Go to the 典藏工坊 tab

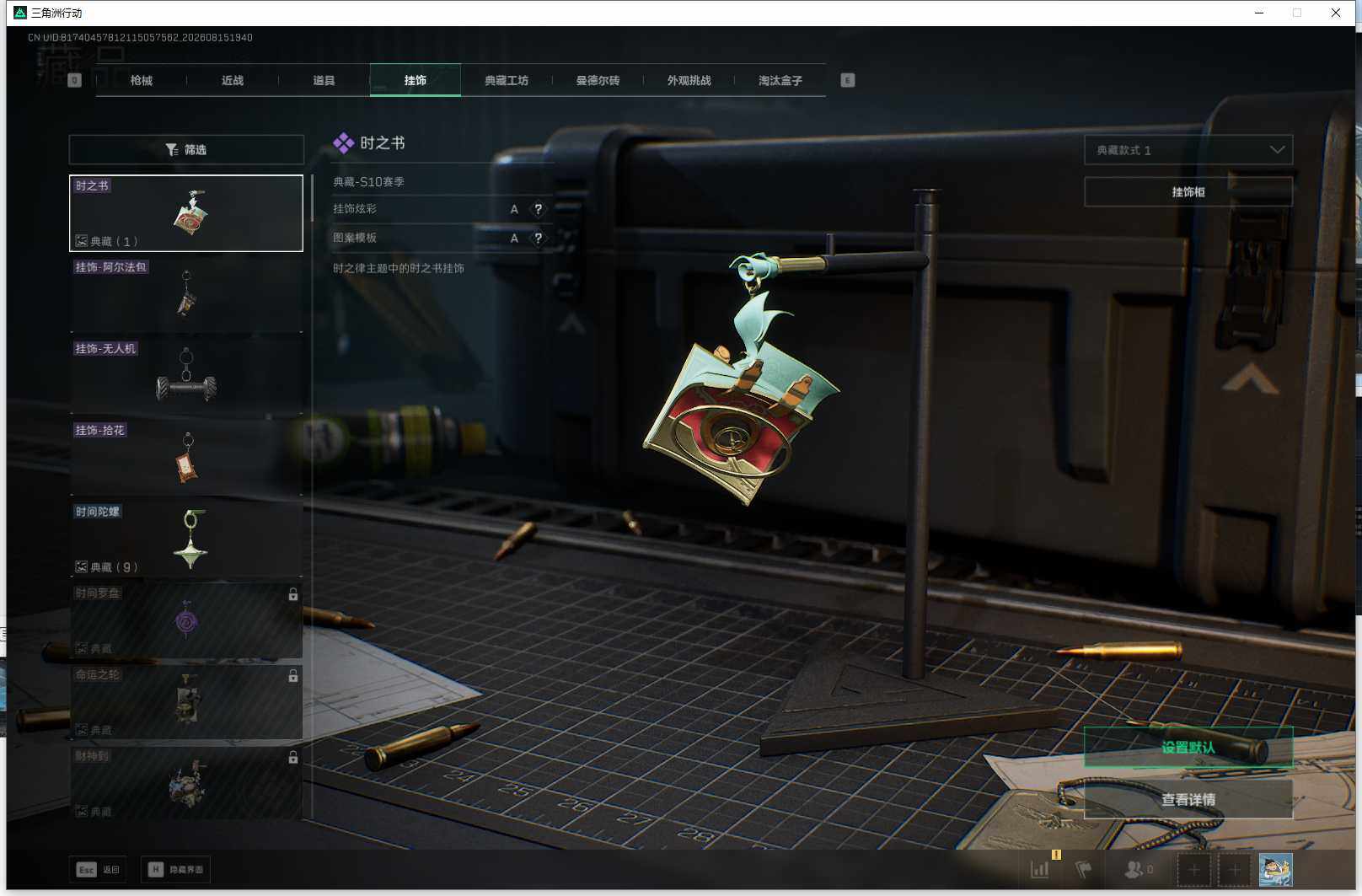point(507,80)
